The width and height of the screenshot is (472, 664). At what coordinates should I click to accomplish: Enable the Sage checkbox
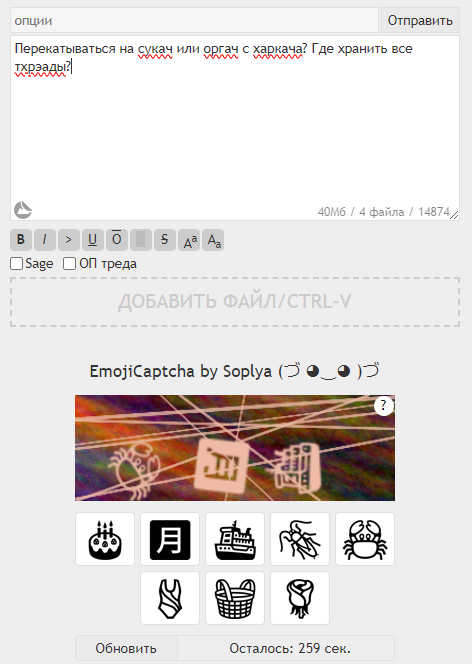pyautogui.click(x=17, y=264)
